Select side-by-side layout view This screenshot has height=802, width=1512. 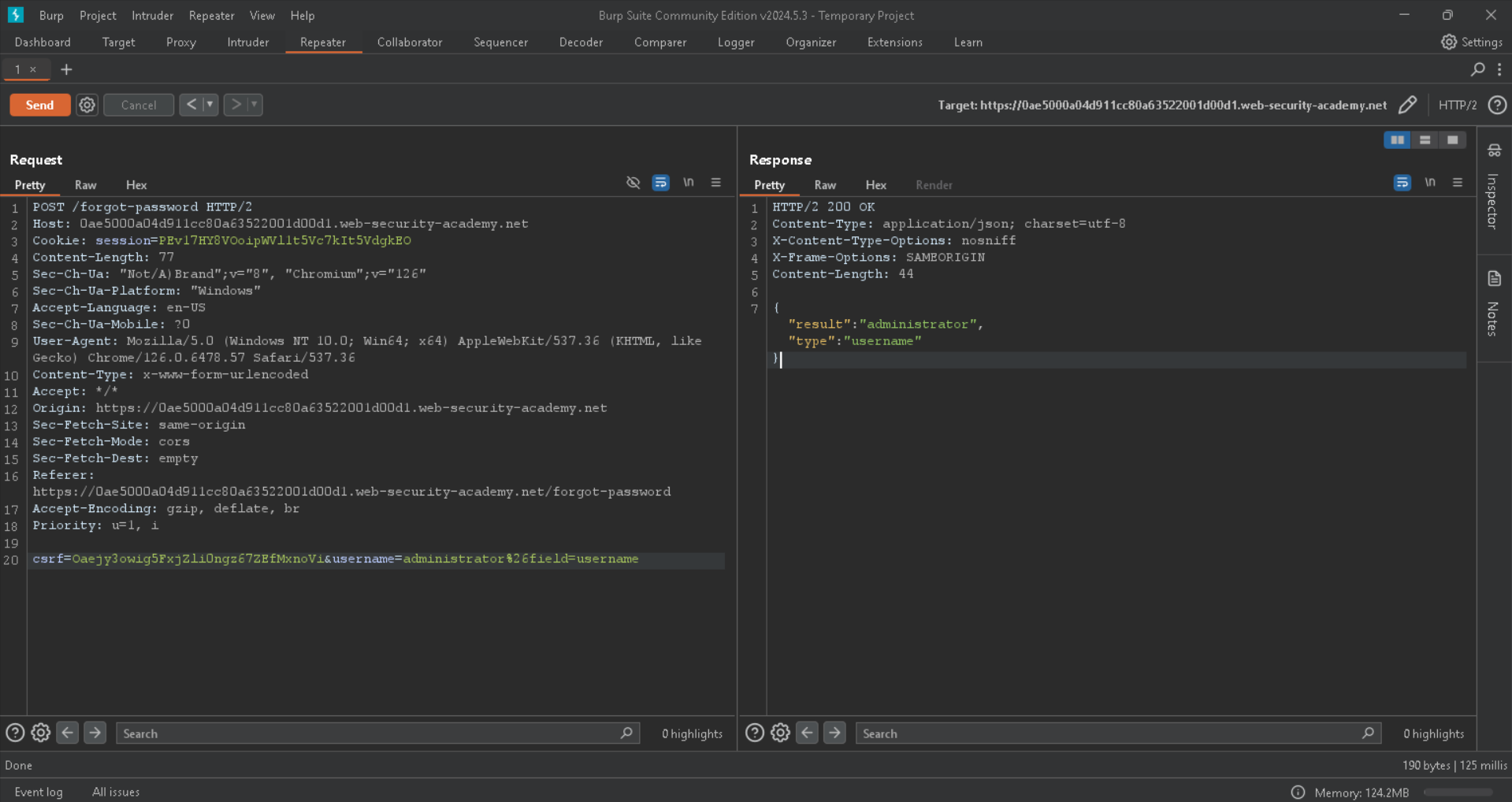pos(1397,140)
